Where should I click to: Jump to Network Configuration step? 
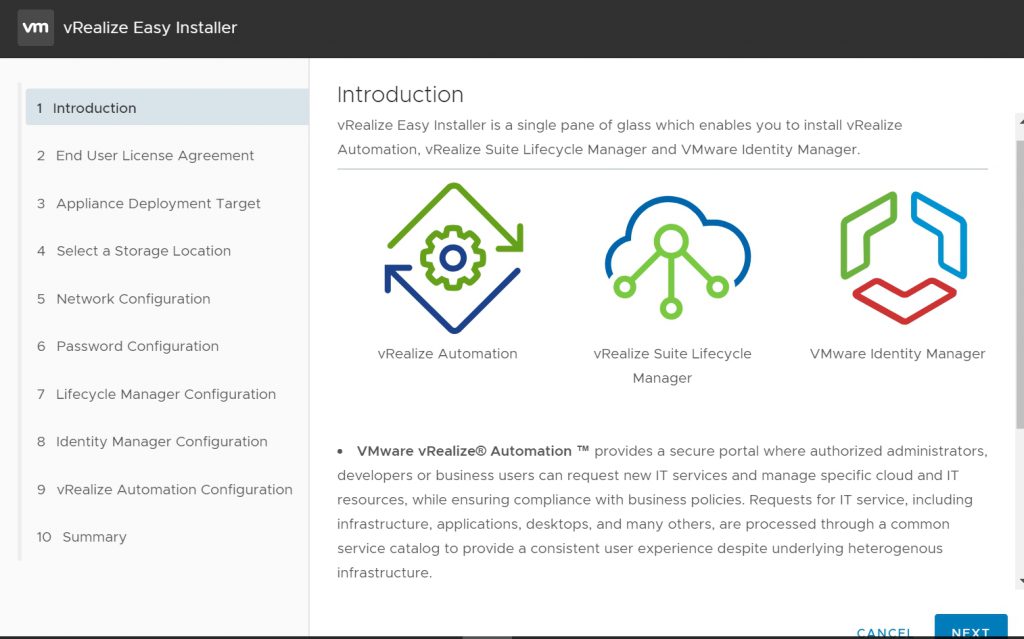pyautogui.click(x=133, y=299)
